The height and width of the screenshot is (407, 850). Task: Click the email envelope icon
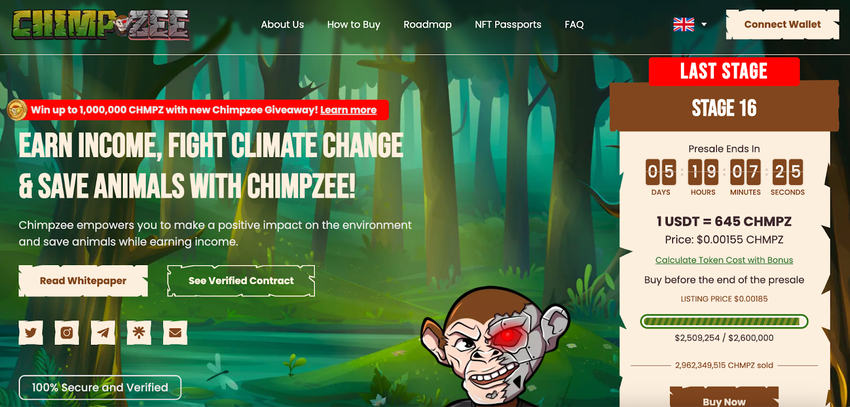tap(175, 333)
